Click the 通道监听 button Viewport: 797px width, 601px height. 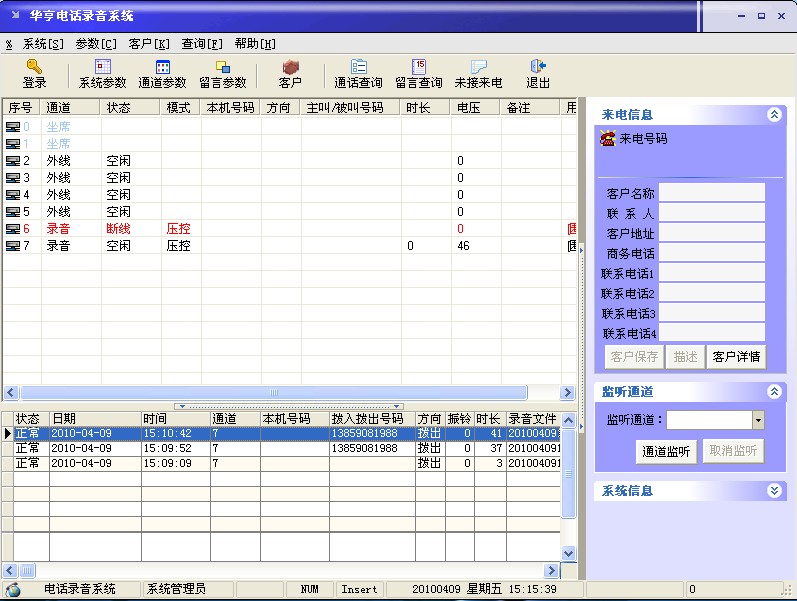(x=666, y=452)
